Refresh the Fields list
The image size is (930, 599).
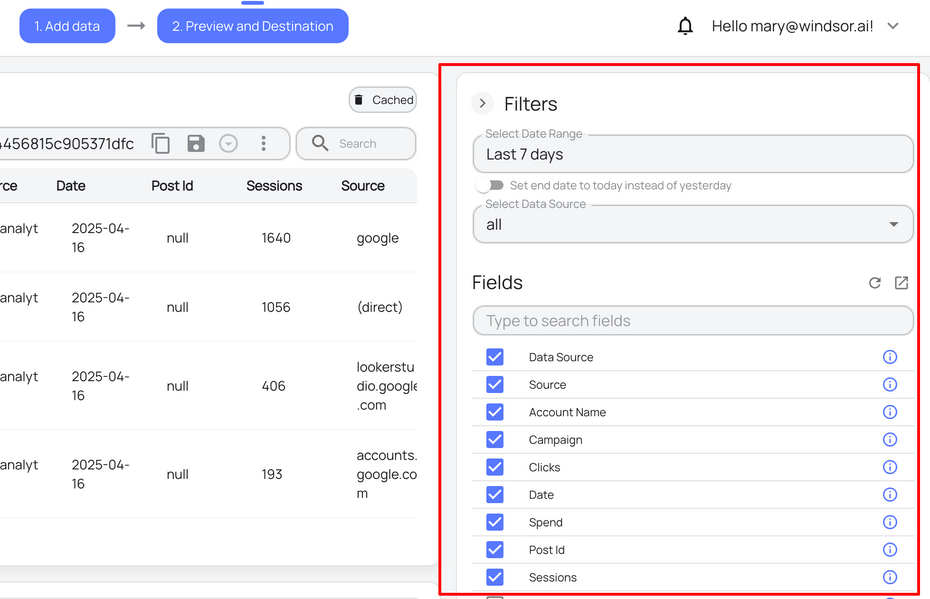(x=874, y=283)
